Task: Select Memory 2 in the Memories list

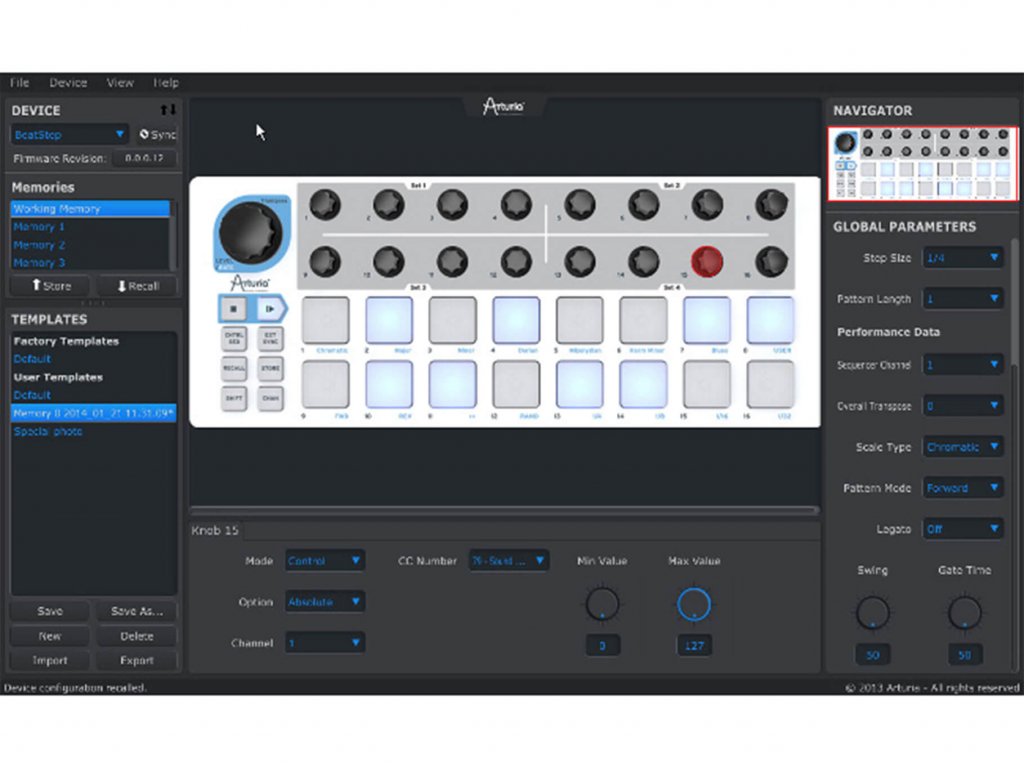Action: pos(40,245)
